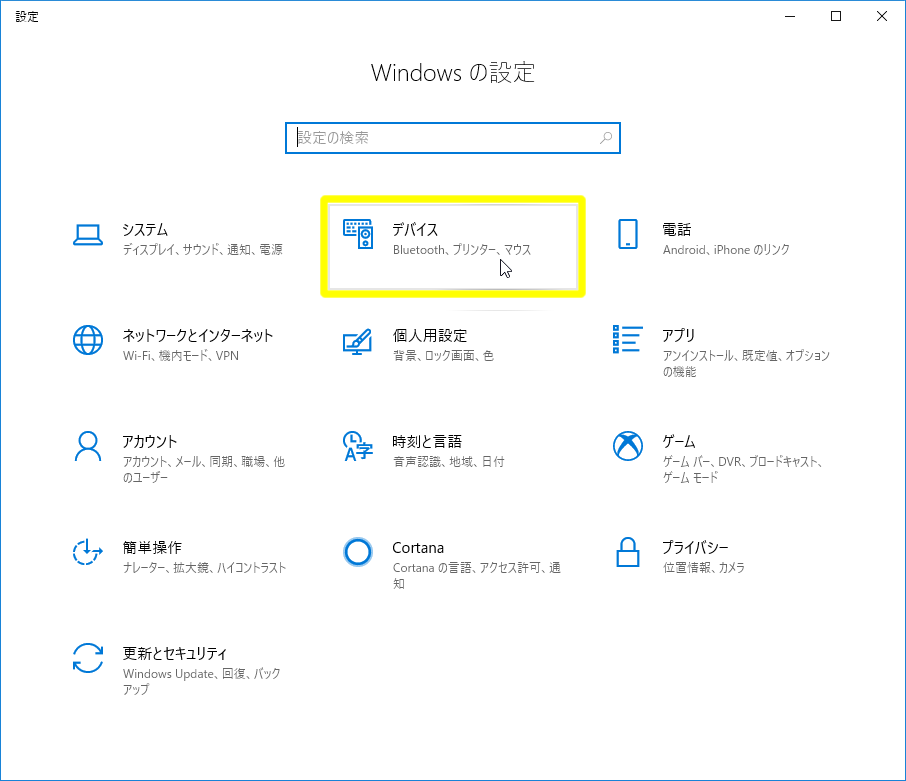This screenshot has width=906, height=781.
Task: Click text Bluetooth、プリンター、マウス
Action: (462, 250)
